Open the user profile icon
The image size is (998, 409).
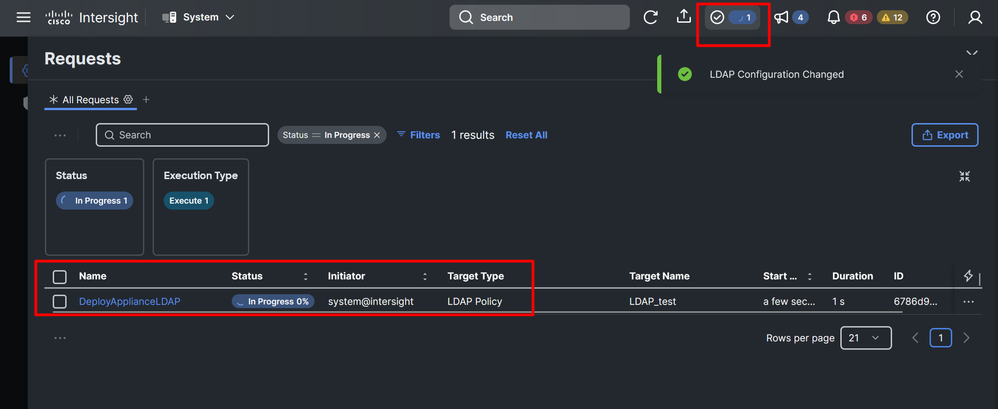(976, 17)
